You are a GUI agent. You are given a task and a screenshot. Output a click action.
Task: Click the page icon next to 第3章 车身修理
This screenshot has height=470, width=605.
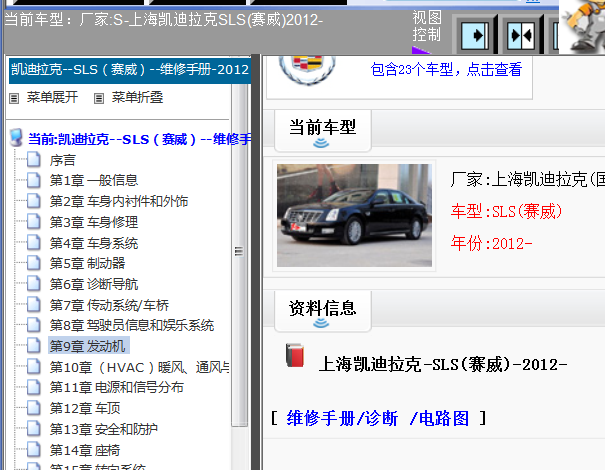pyautogui.click(x=34, y=221)
